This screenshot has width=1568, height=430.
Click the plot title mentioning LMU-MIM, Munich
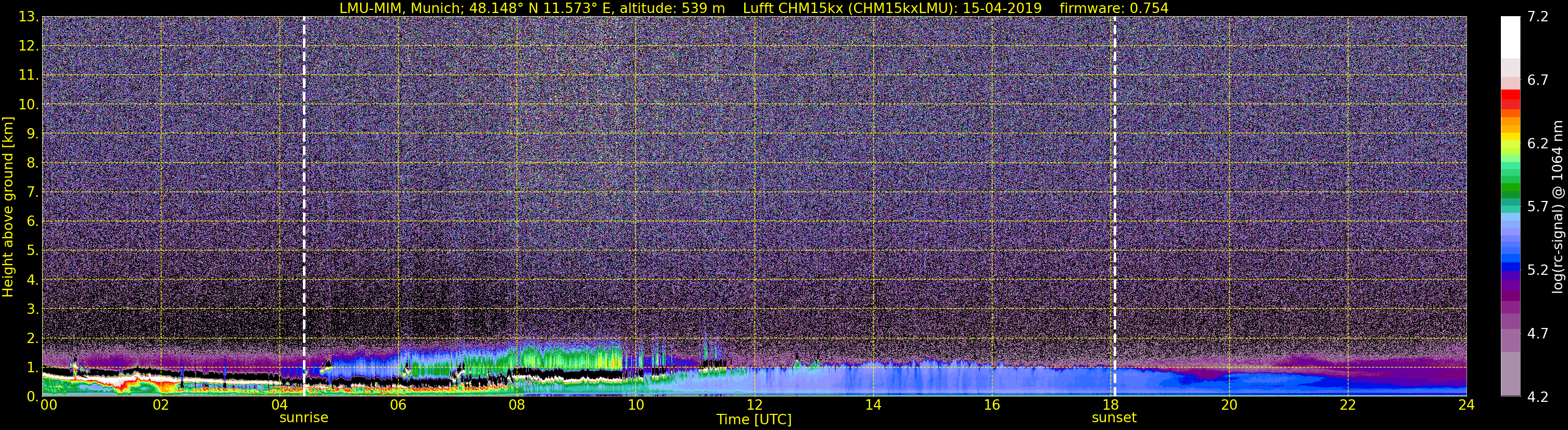click(x=754, y=8)
